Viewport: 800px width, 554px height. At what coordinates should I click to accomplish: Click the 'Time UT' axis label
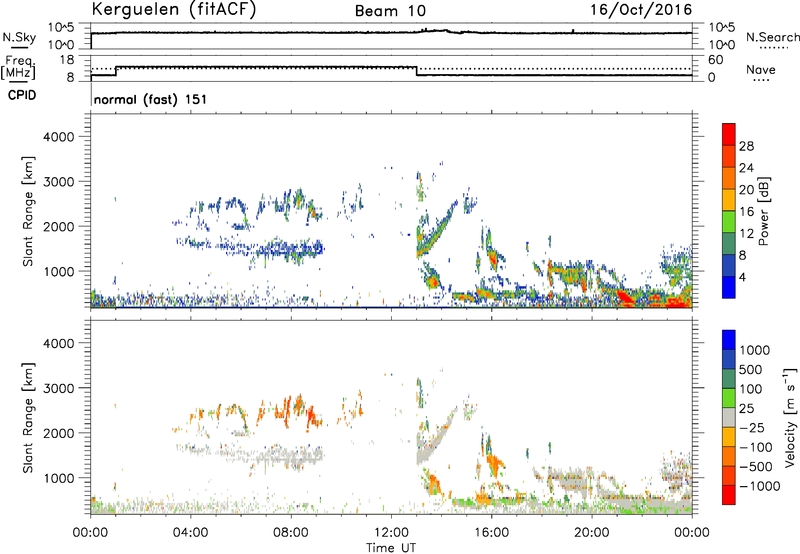[x=391, y=547]
